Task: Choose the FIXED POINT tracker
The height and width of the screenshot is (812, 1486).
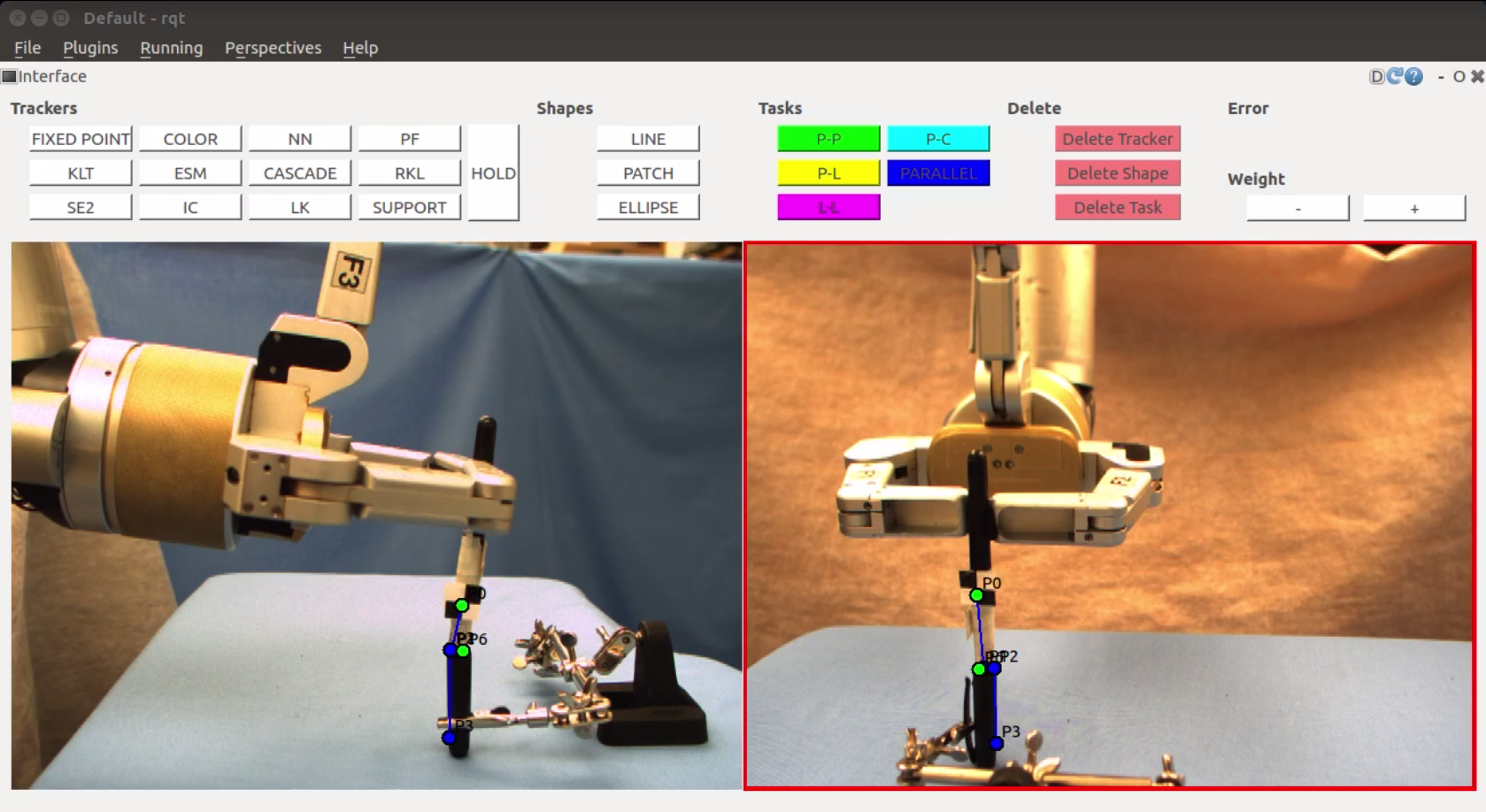Action: [81, 139]
